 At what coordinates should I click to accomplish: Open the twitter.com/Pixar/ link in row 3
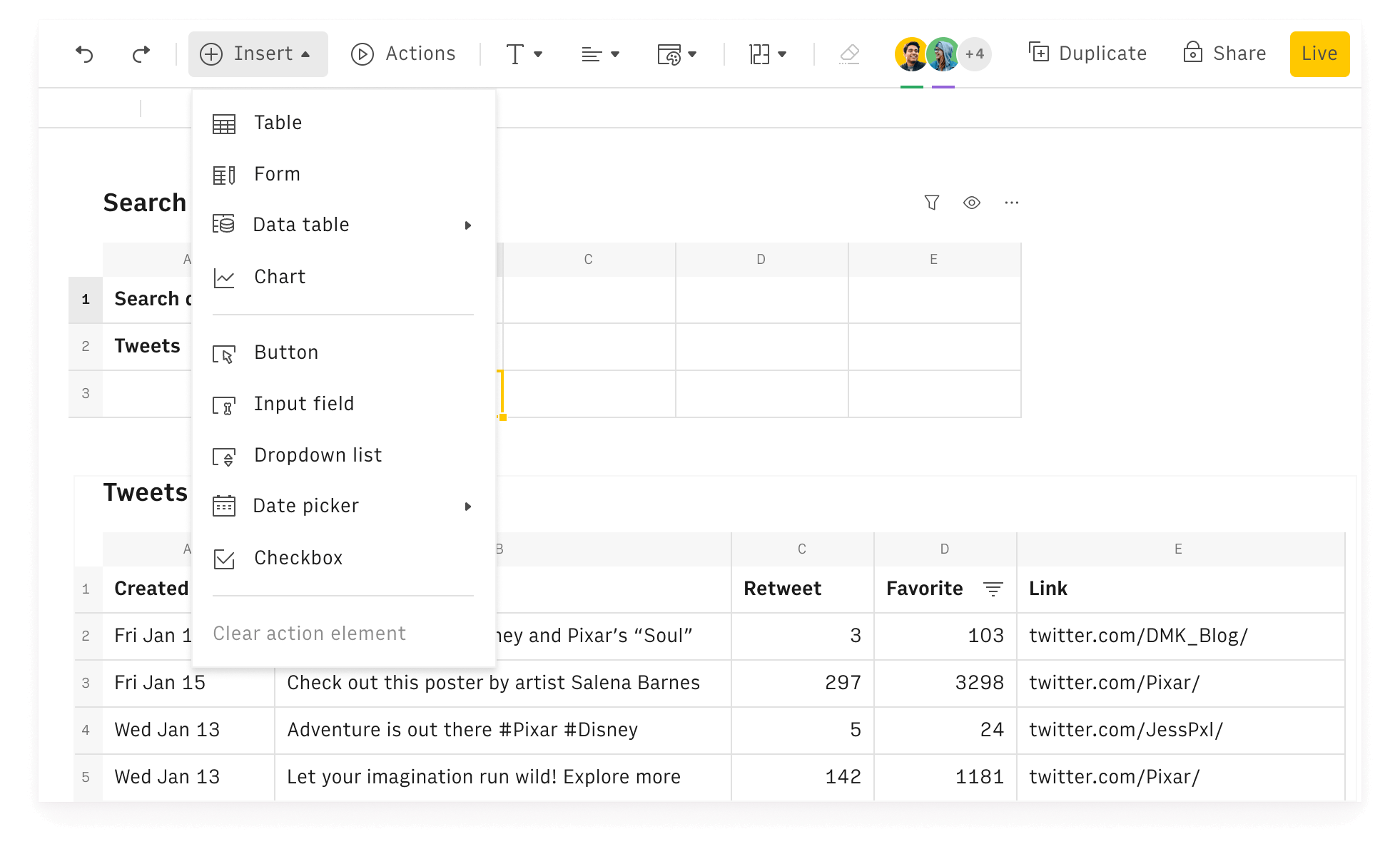1115,683
